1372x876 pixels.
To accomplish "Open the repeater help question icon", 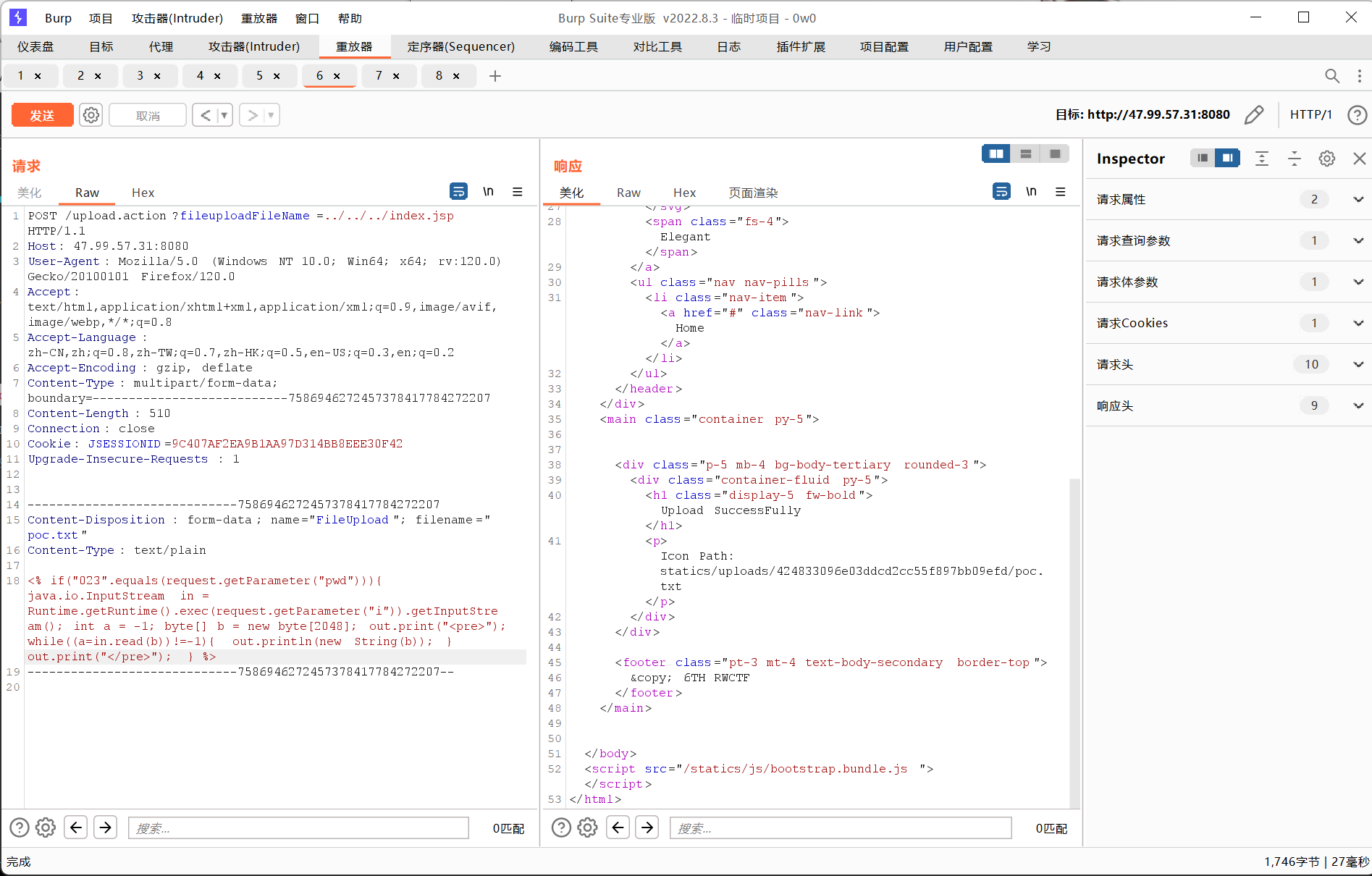I will [x=1357, y=114].
